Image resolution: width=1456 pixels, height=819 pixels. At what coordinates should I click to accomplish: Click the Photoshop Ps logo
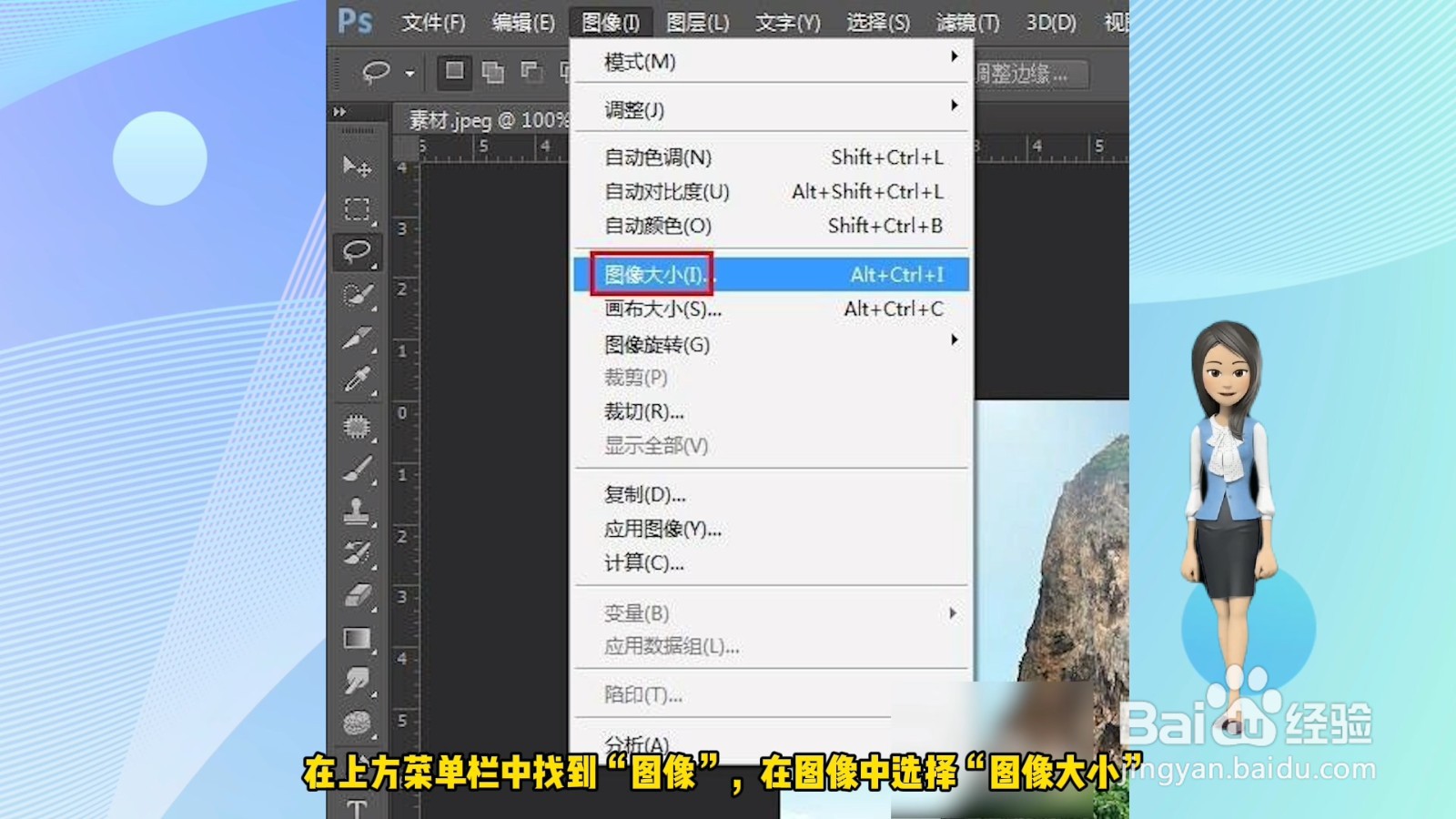355,21
